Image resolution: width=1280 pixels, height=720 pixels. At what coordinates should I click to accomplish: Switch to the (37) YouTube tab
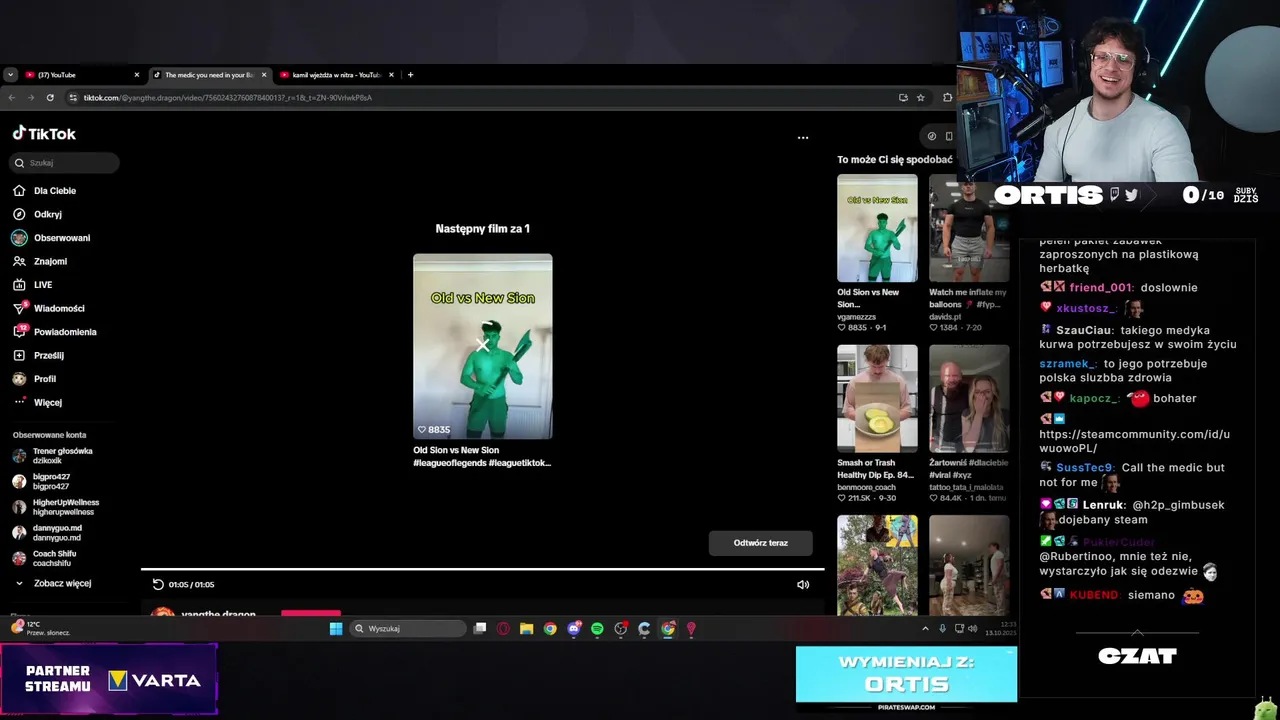click(x=78, y=75)
